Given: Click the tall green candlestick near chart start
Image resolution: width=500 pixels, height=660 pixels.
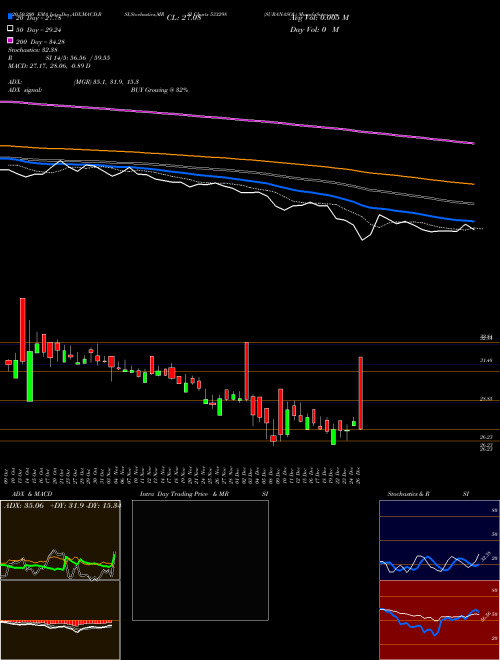Looking at the screenshot, I should [x=30, y=376].
